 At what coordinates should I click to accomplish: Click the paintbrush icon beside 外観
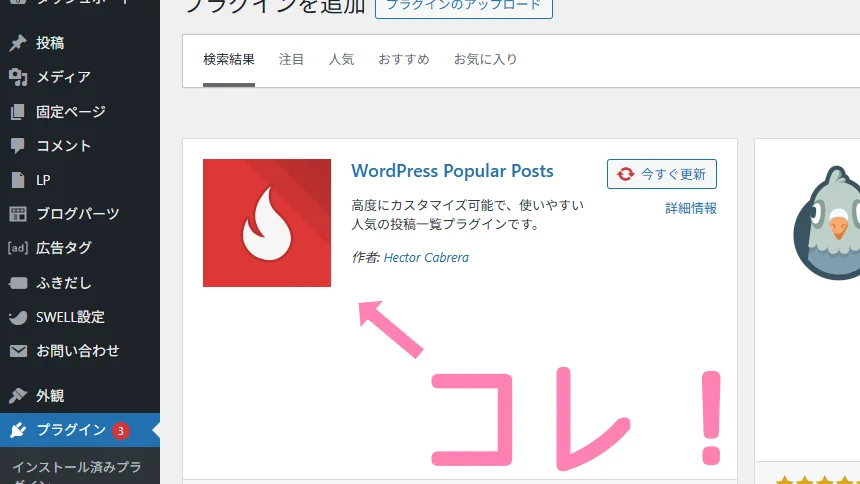coord(18,396)
